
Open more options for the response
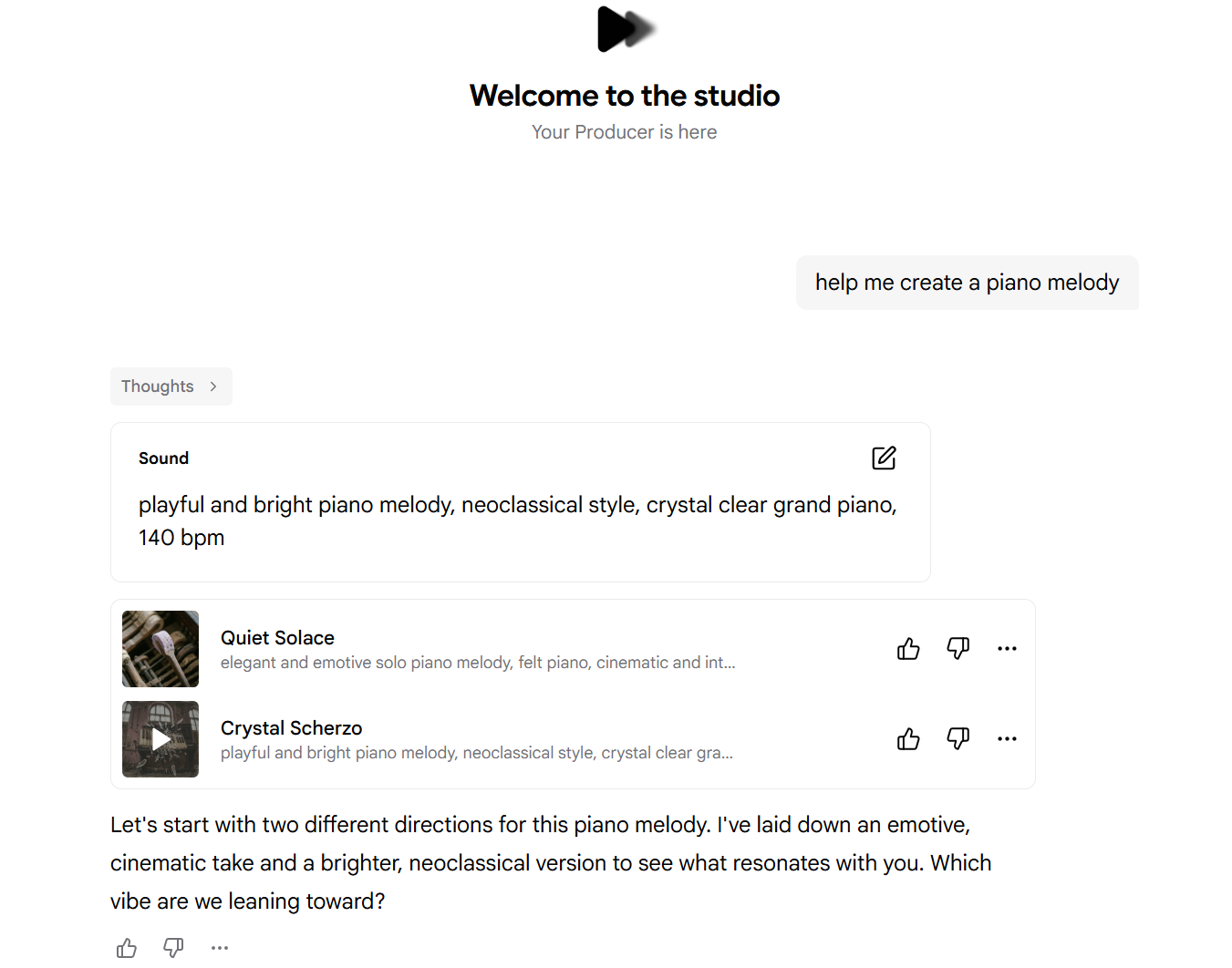pos(220,948)
